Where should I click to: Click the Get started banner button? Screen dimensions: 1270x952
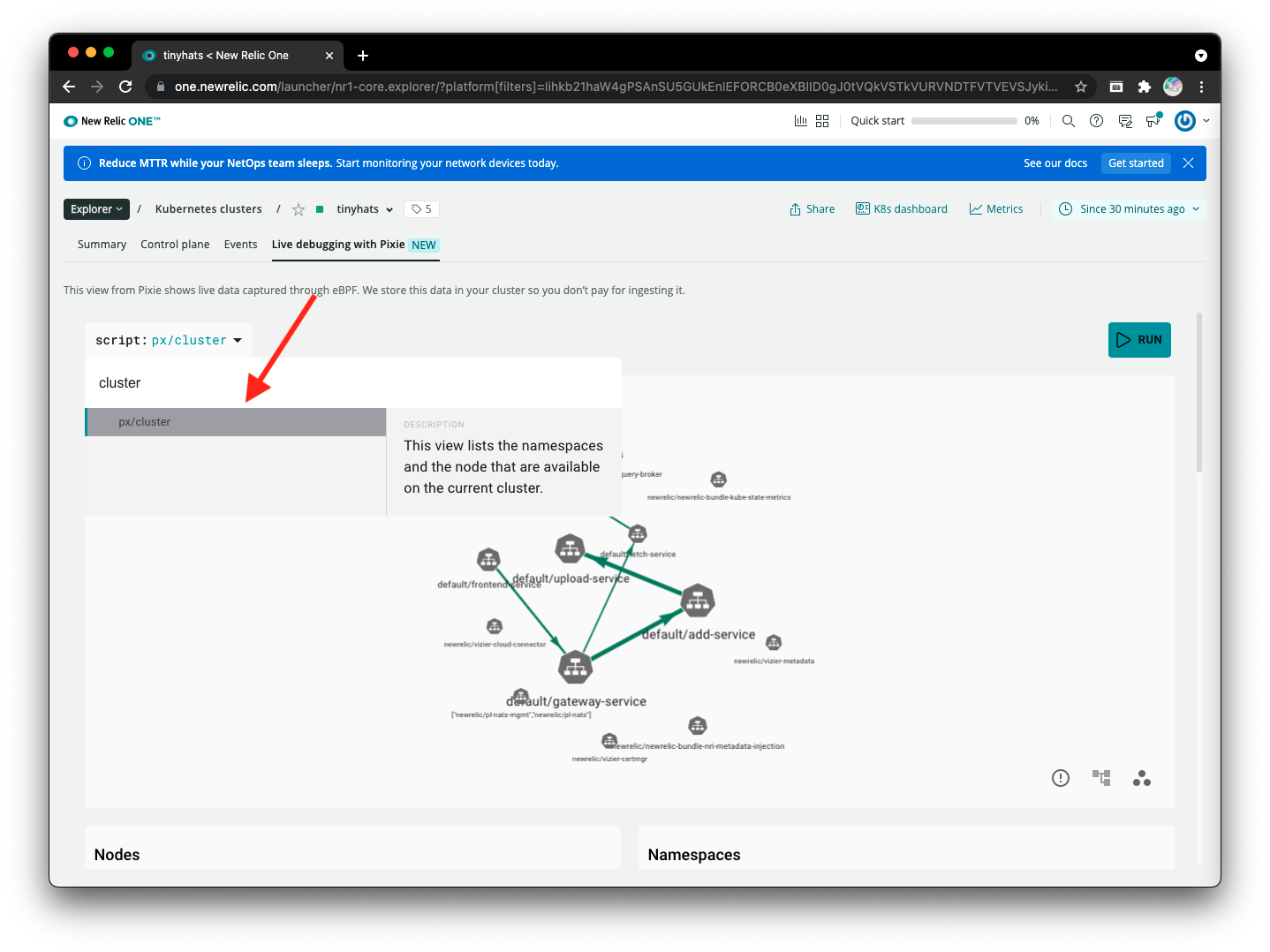click(1135, 163)
